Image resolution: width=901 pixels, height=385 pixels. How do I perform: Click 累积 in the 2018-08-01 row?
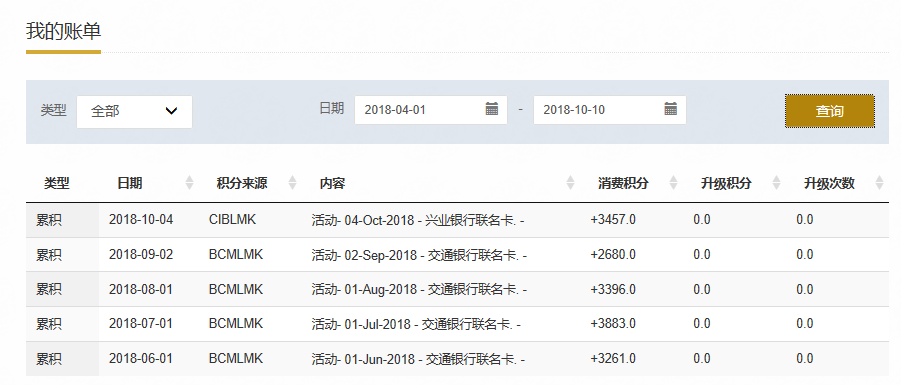click(49, 290)
